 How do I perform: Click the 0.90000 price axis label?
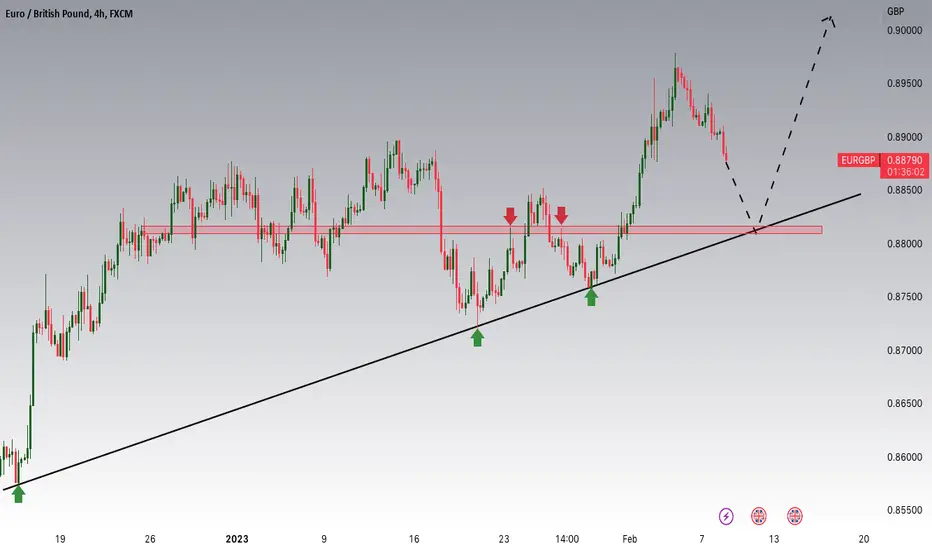click(x=905, y=30)
